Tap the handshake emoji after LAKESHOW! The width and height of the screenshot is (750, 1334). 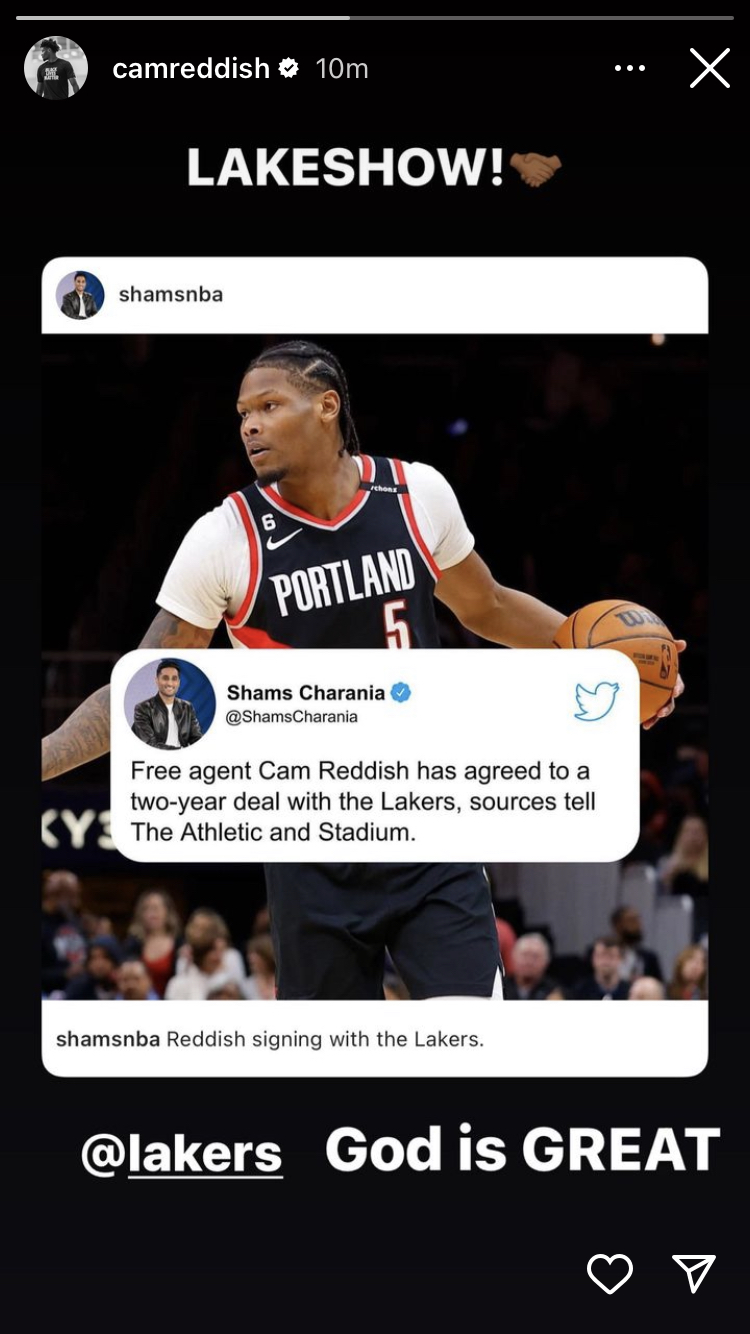[x=536, y=168]
